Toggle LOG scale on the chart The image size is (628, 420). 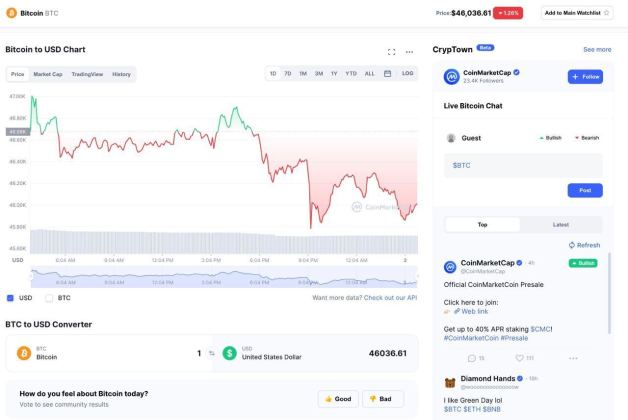click(407, 74)
